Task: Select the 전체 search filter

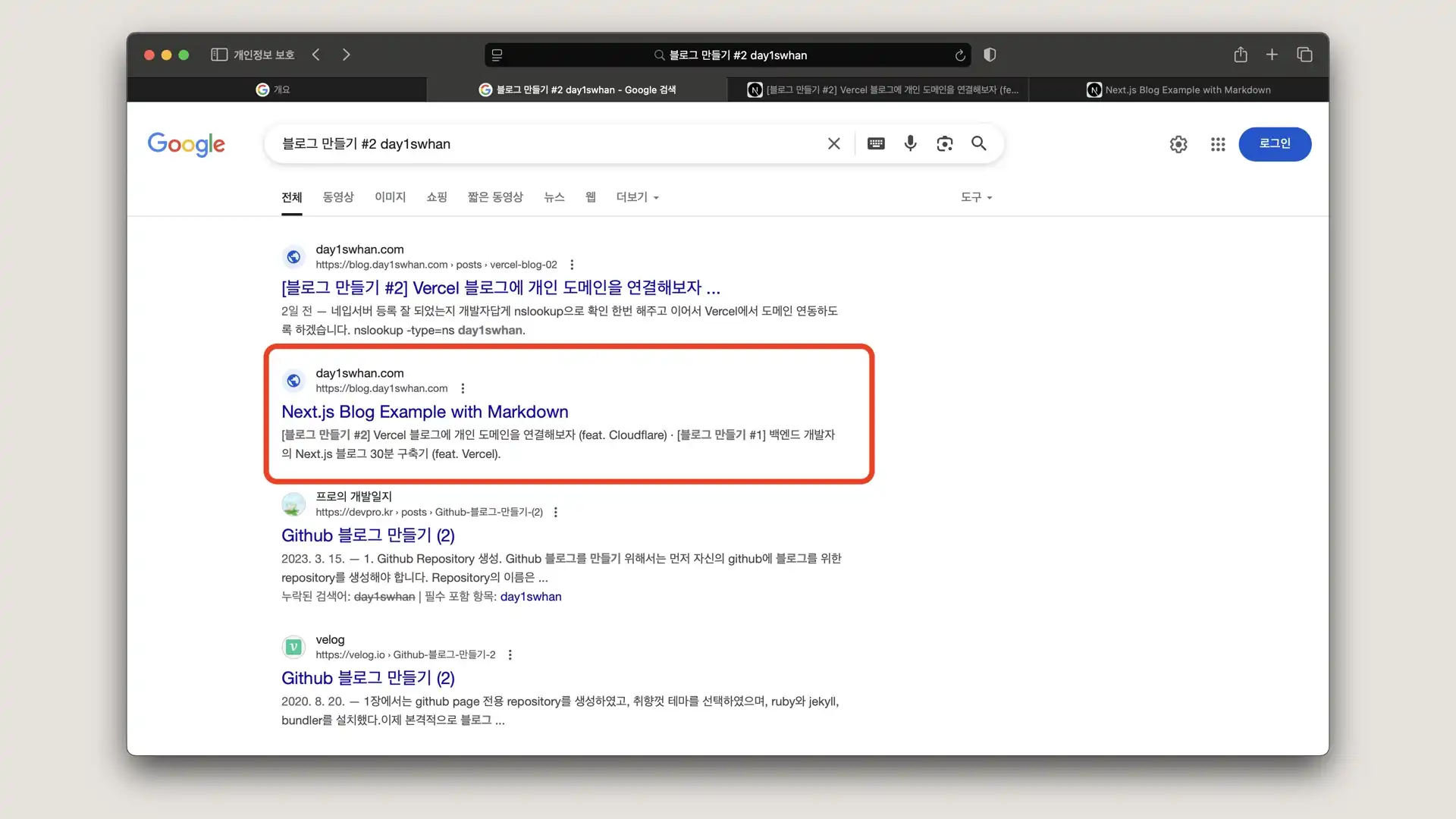Action: (292, 198)
